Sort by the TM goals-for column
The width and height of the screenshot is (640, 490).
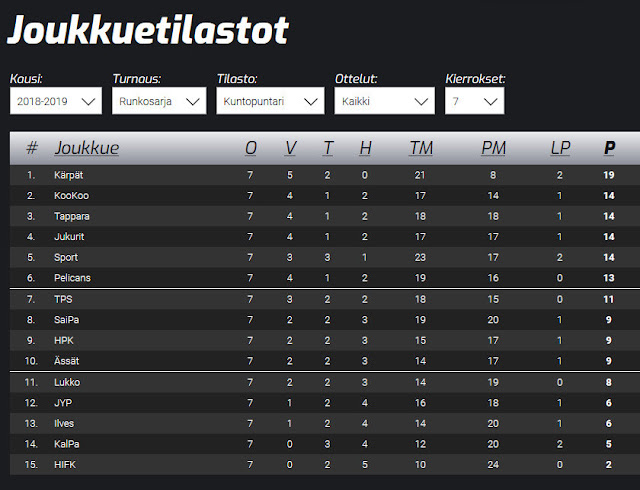421,148
